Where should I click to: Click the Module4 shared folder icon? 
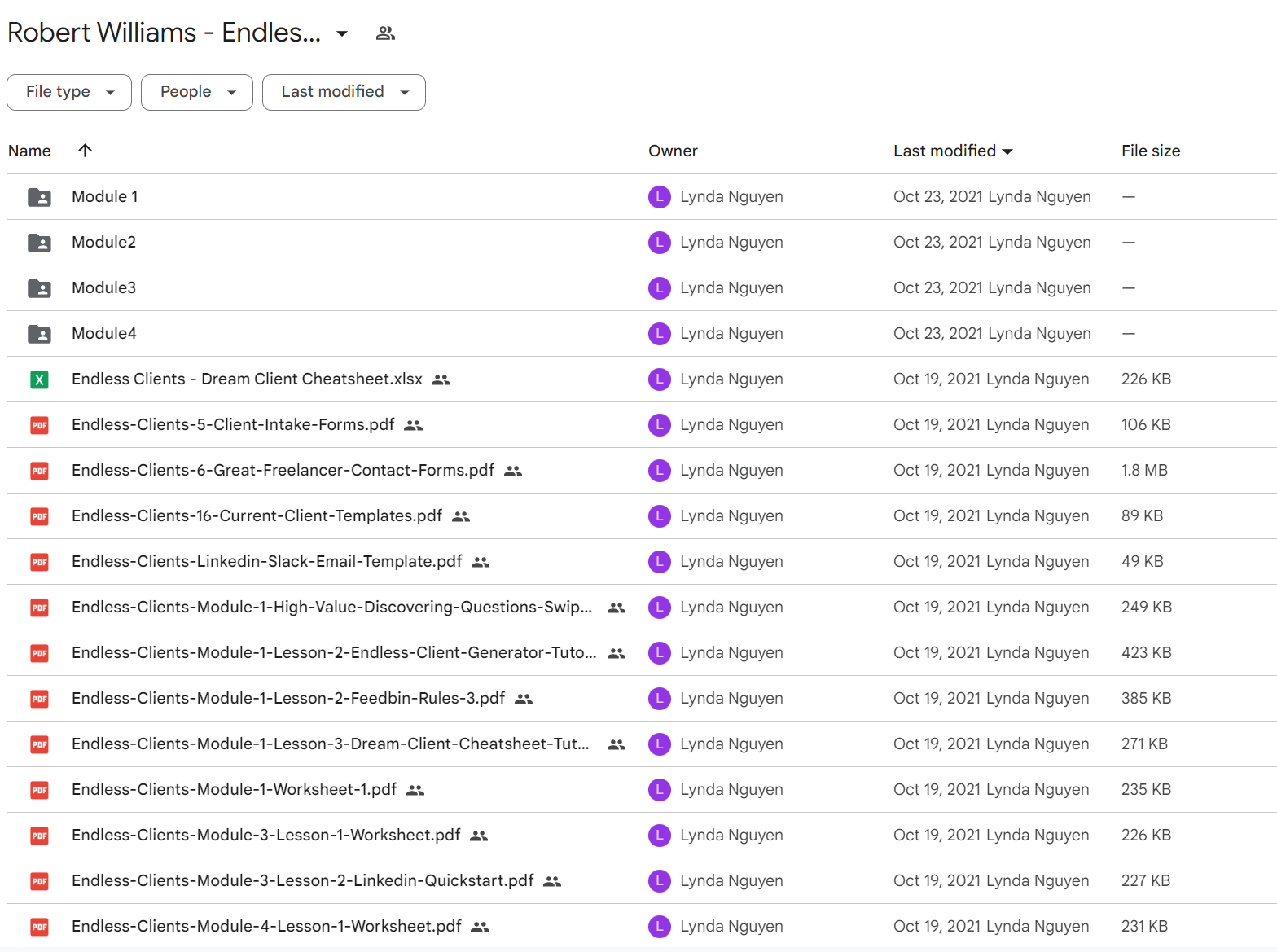[39, 334]
